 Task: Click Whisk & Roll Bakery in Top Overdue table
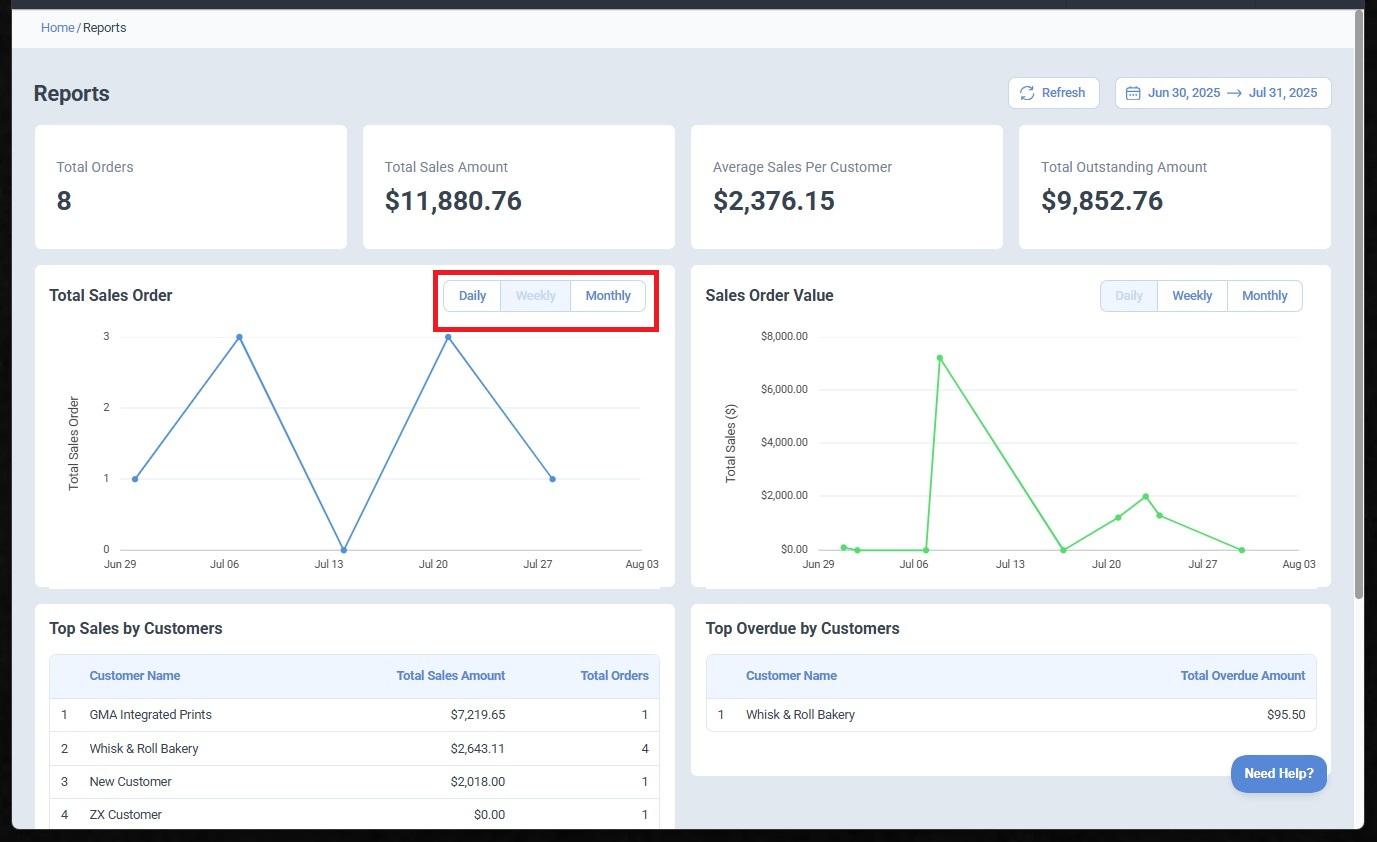[800, 715]
